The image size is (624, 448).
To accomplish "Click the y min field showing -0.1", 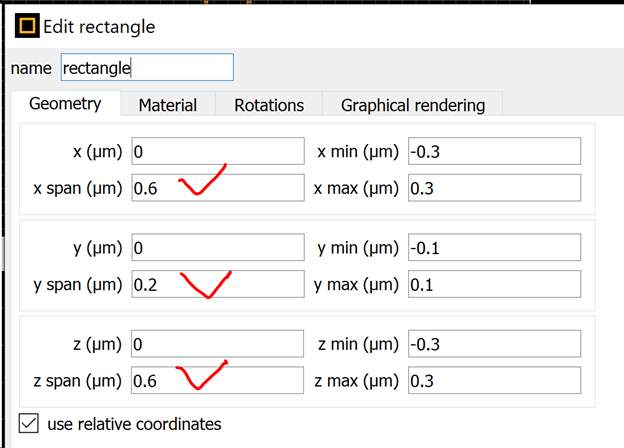I will 494,247.
